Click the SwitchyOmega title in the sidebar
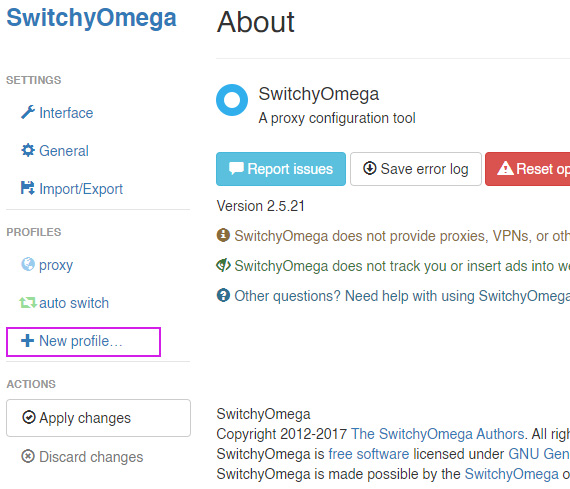 91,17
